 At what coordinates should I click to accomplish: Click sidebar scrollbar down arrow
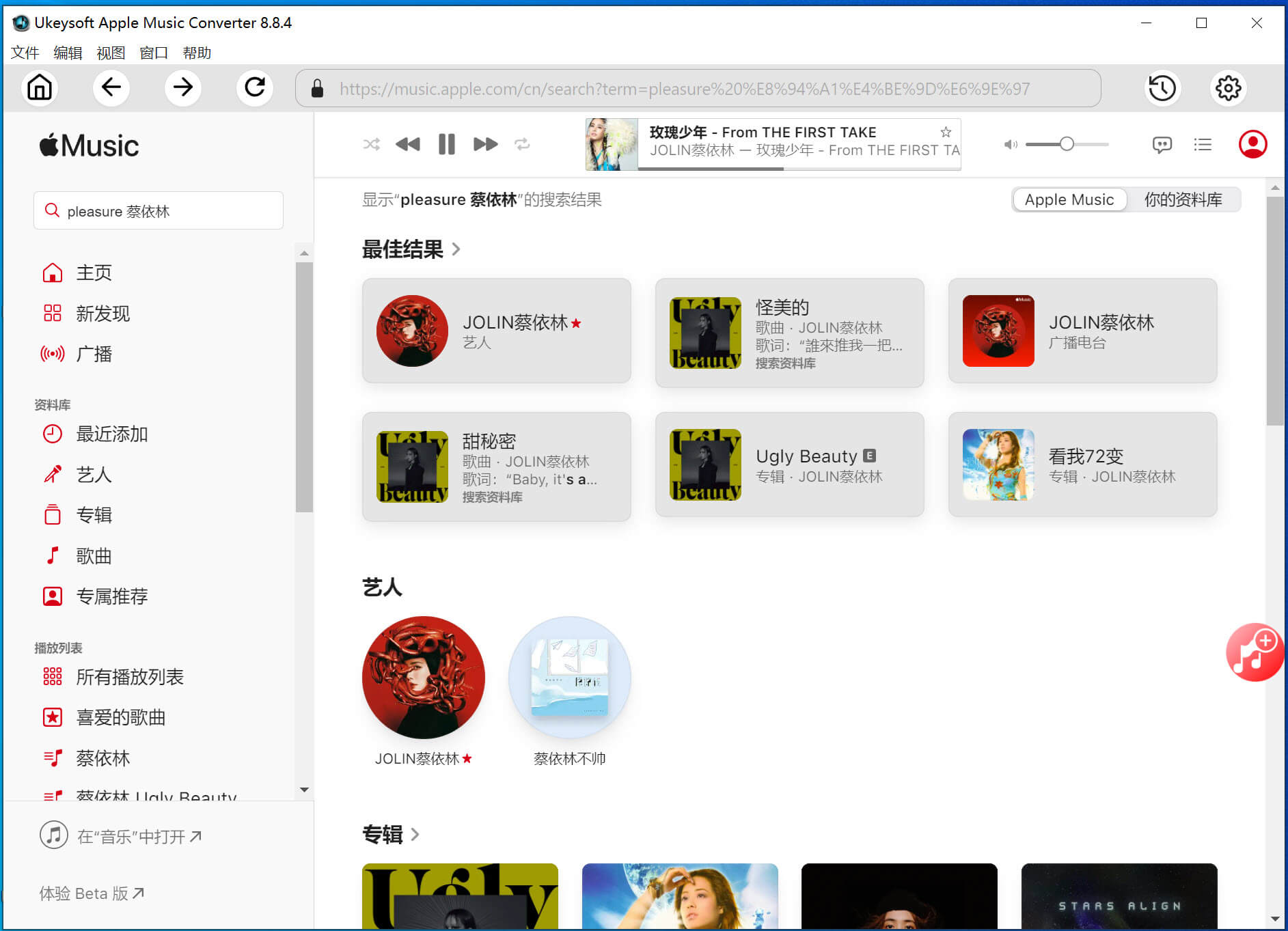[305, 790]
